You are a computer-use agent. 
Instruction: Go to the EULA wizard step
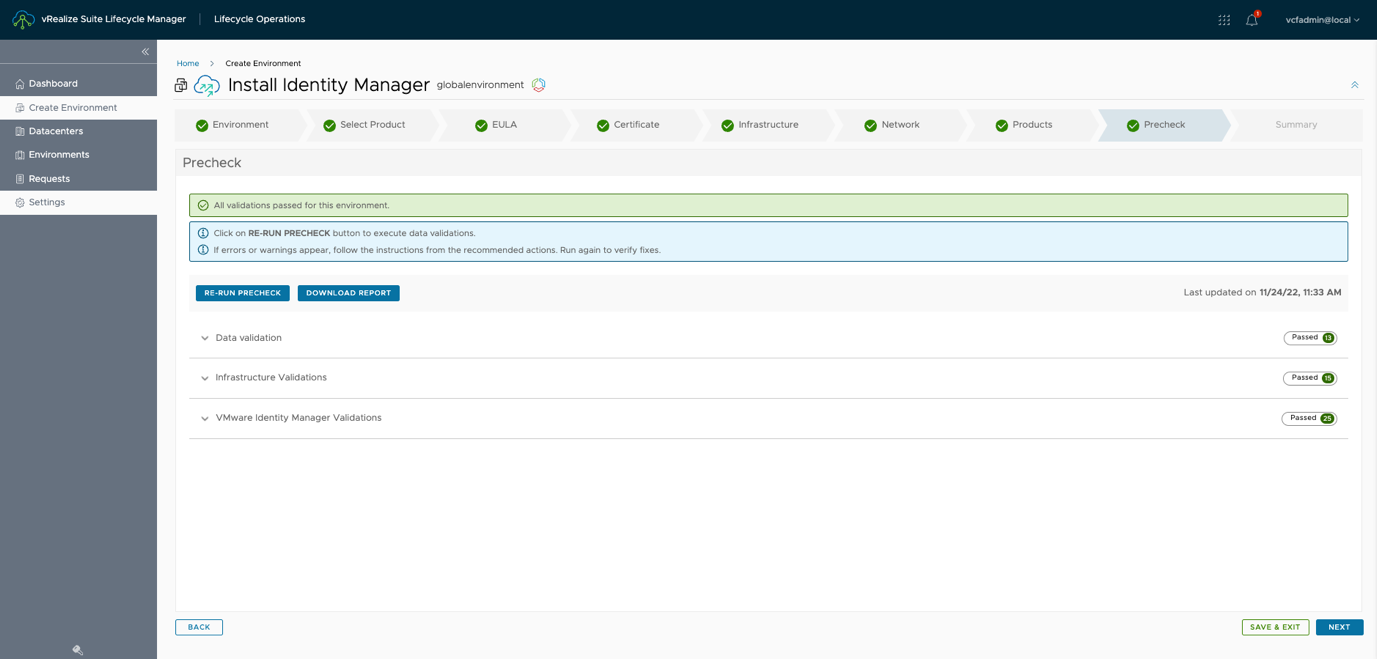(504, 125)
